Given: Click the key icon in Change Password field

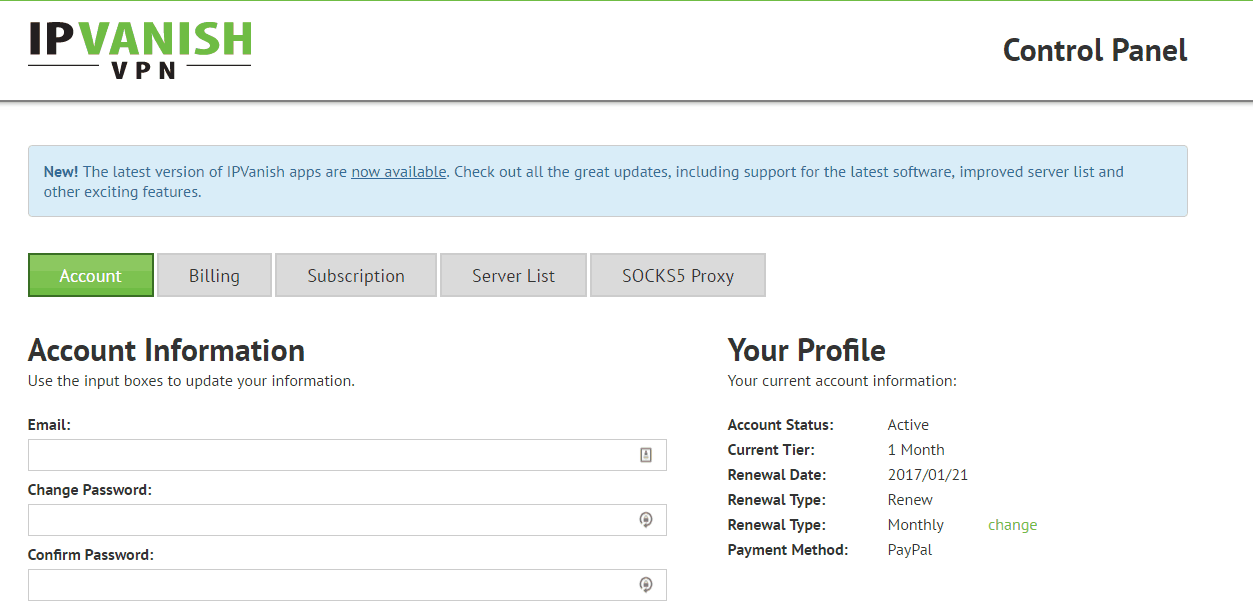Looking at the screenshot, I should 646,520.
